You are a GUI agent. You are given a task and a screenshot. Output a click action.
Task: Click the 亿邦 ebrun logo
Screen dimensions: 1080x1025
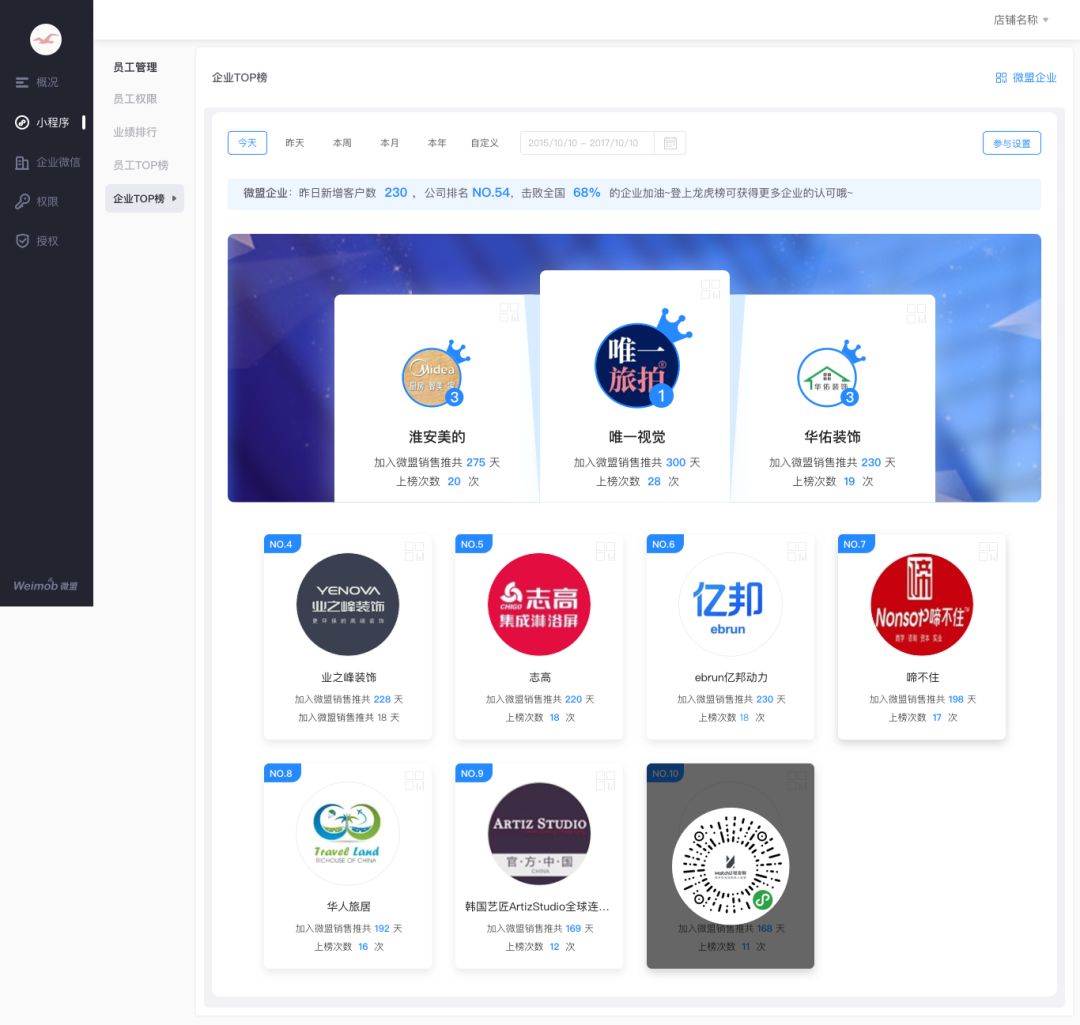(730, 604)
